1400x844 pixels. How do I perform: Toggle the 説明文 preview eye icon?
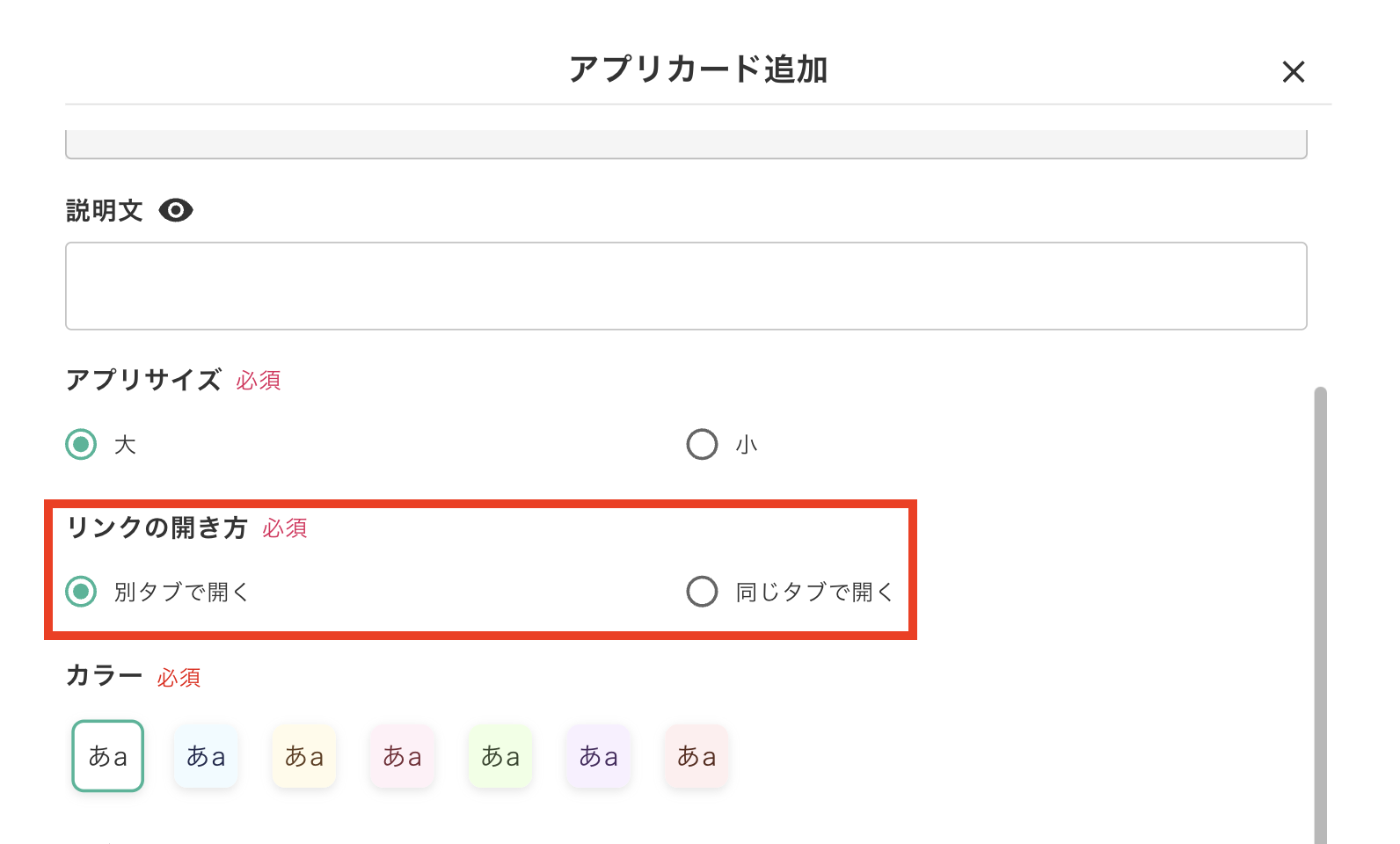pyautogui.click(x=176, y=210)
